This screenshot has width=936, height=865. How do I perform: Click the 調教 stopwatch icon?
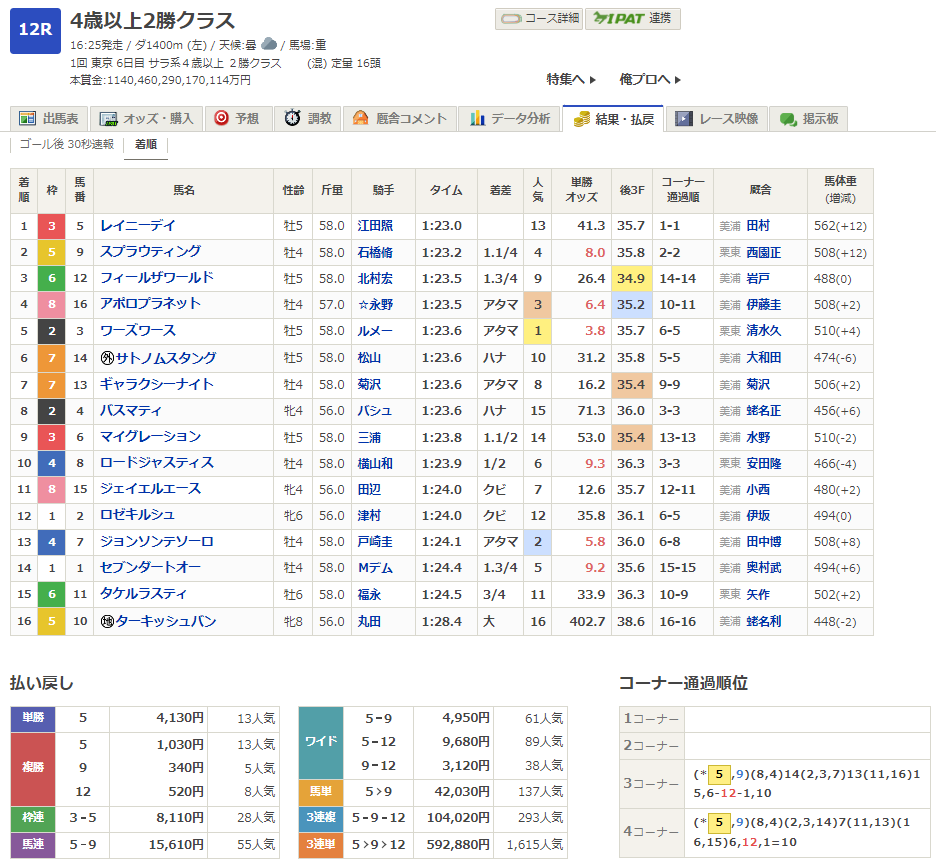293,119
